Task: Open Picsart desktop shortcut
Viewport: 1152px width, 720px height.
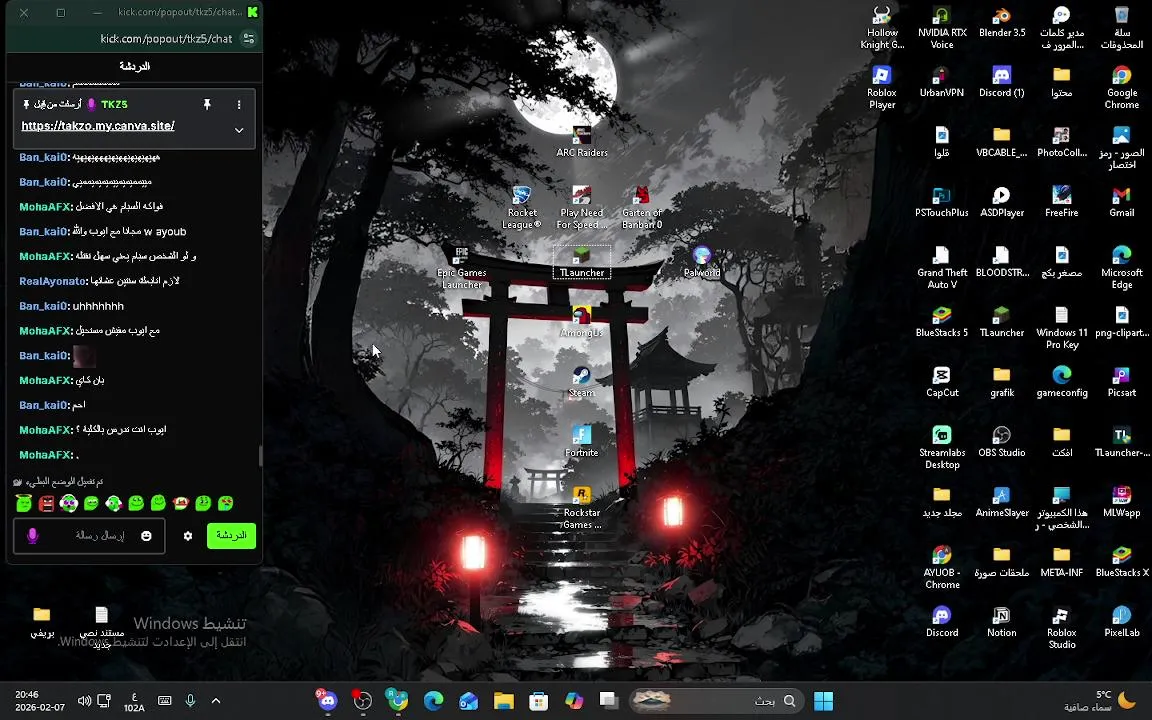Action: coord(1121,381)
